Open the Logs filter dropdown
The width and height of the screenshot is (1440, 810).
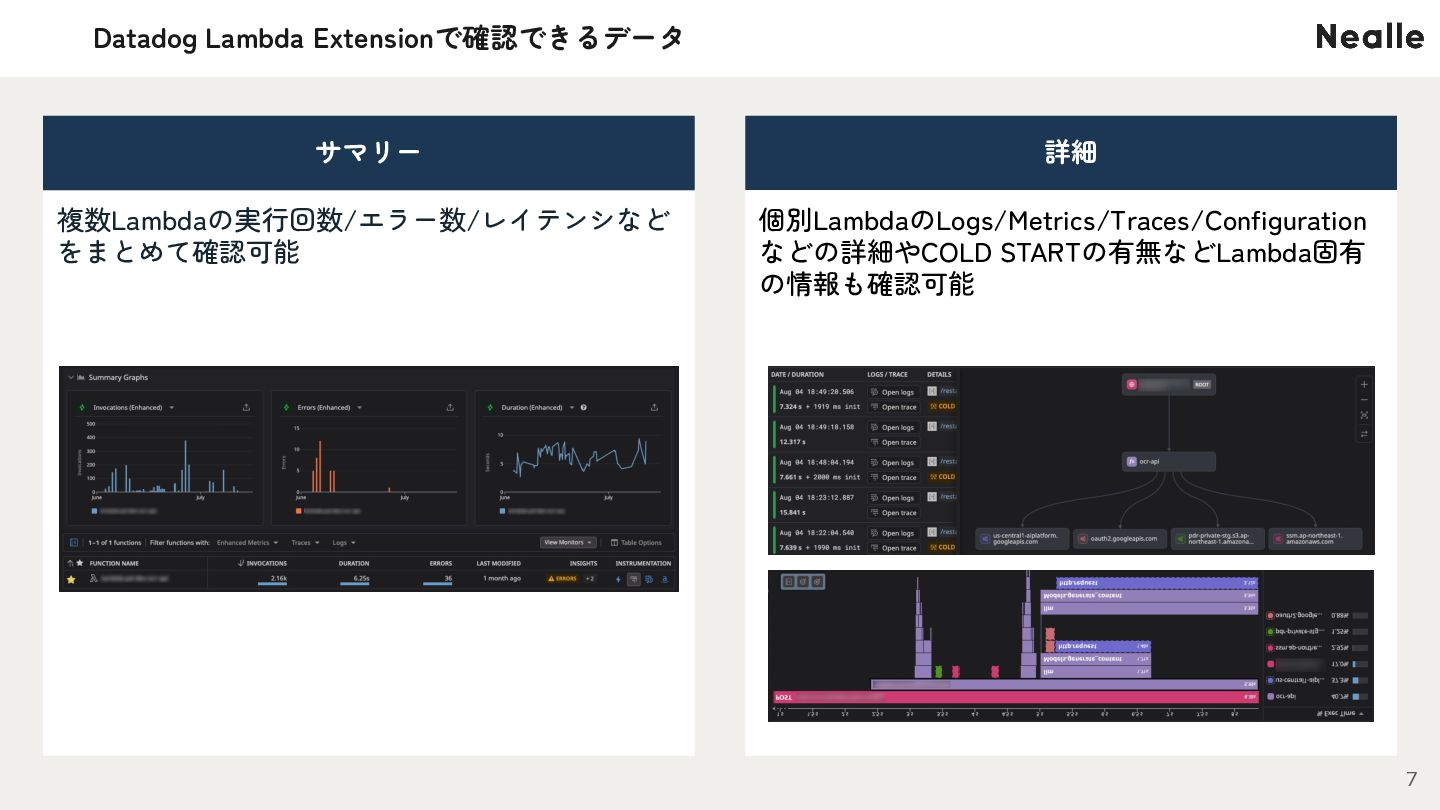(x=343, y=542)
